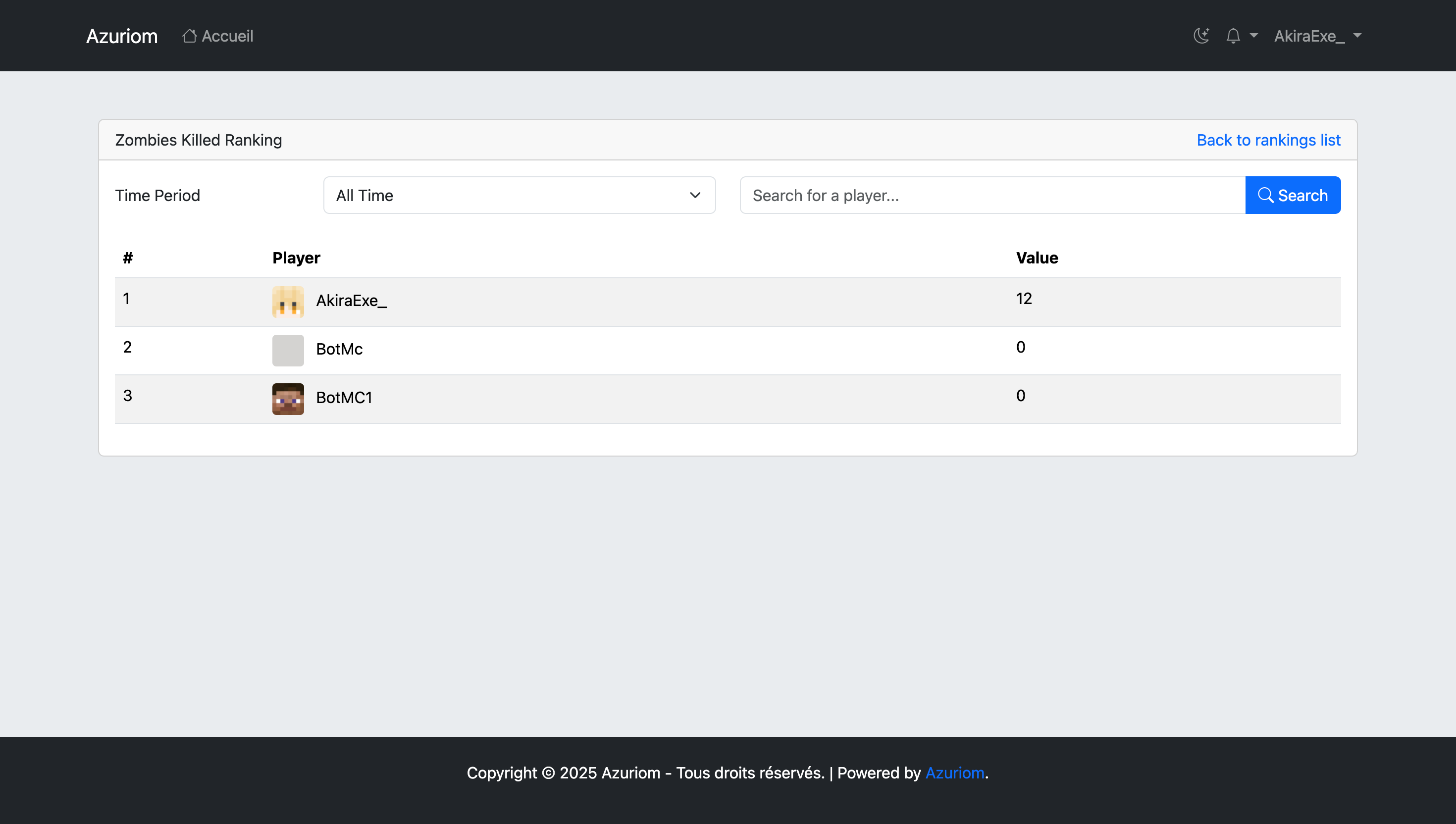This screenshot has width=1456, height=824.
Task: Focus the Search for a player field
Action: (992, 195)
